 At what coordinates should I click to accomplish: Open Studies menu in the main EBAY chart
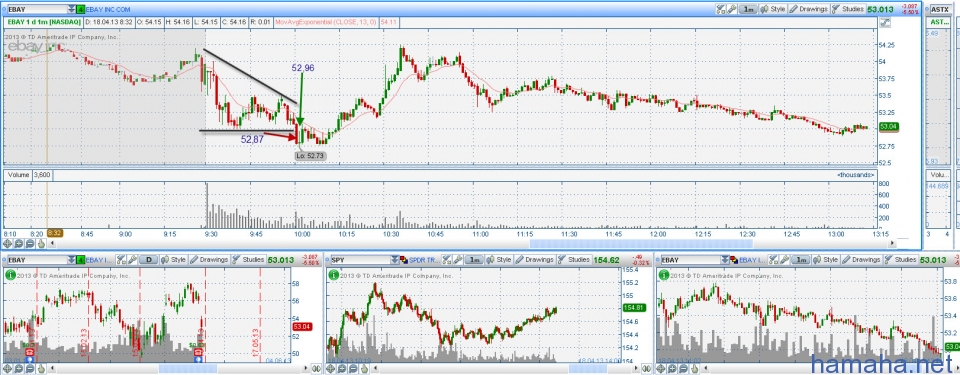point(848,9)
